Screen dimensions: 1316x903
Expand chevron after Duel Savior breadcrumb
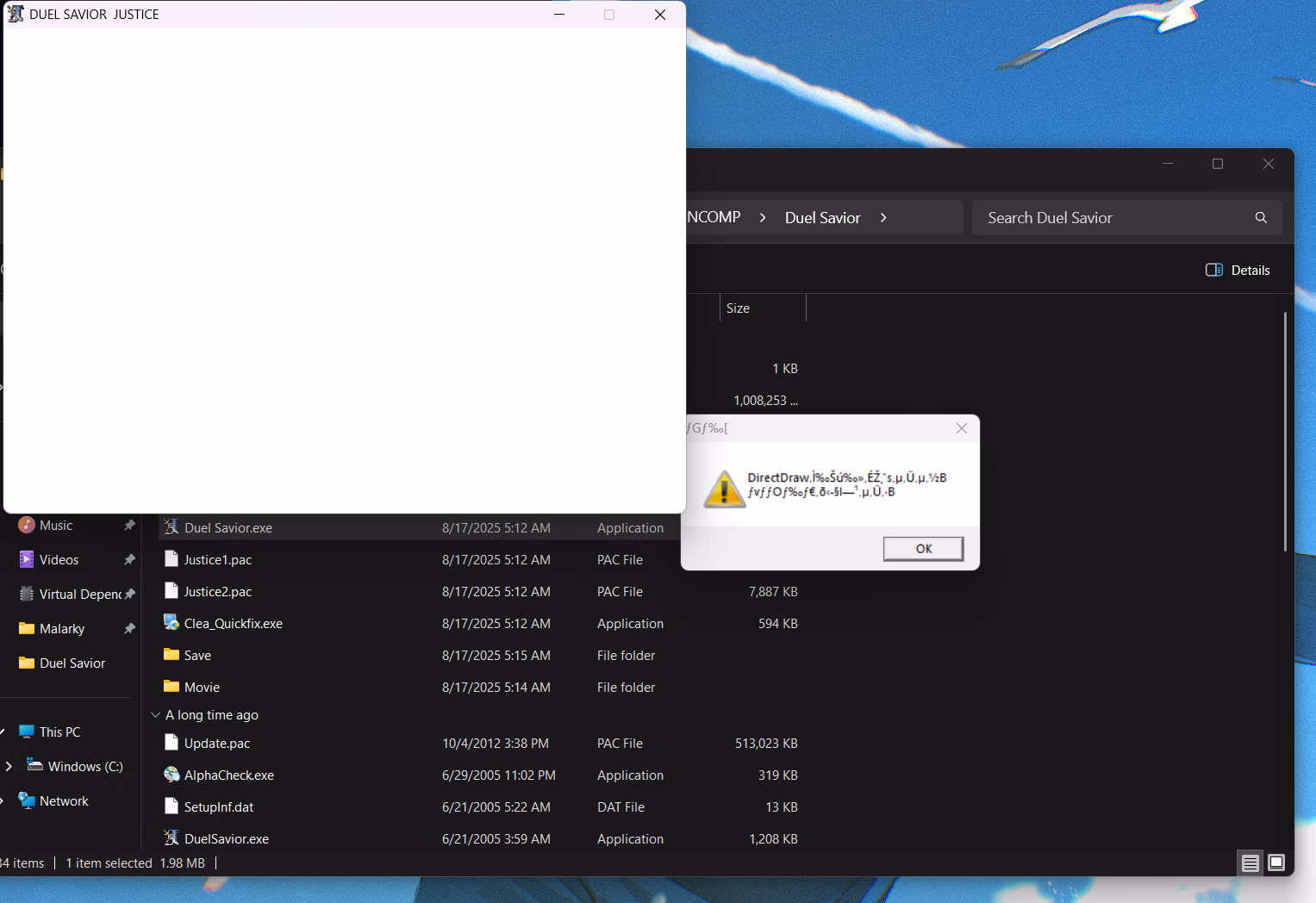(x=883, y=218)
